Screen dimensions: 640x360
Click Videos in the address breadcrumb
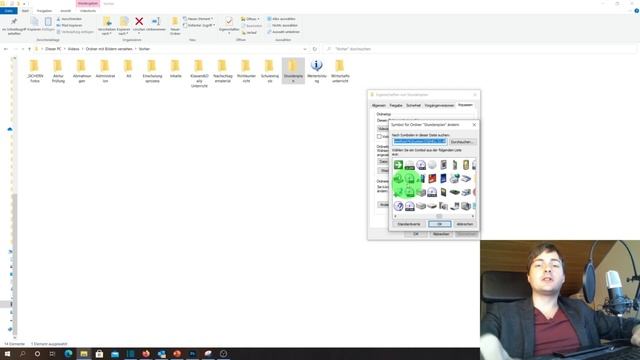[73, 49]
